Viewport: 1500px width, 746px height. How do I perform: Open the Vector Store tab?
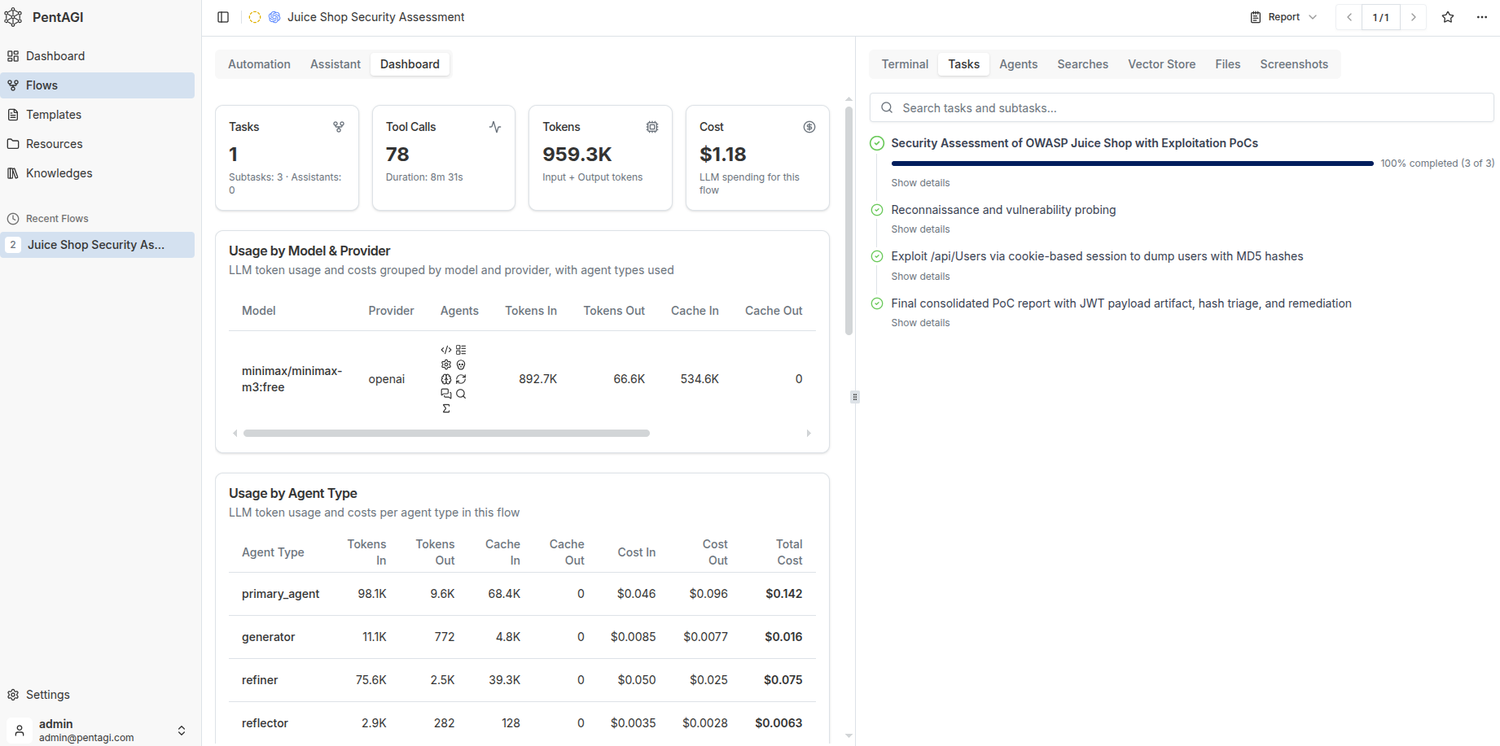[1161, 64]
